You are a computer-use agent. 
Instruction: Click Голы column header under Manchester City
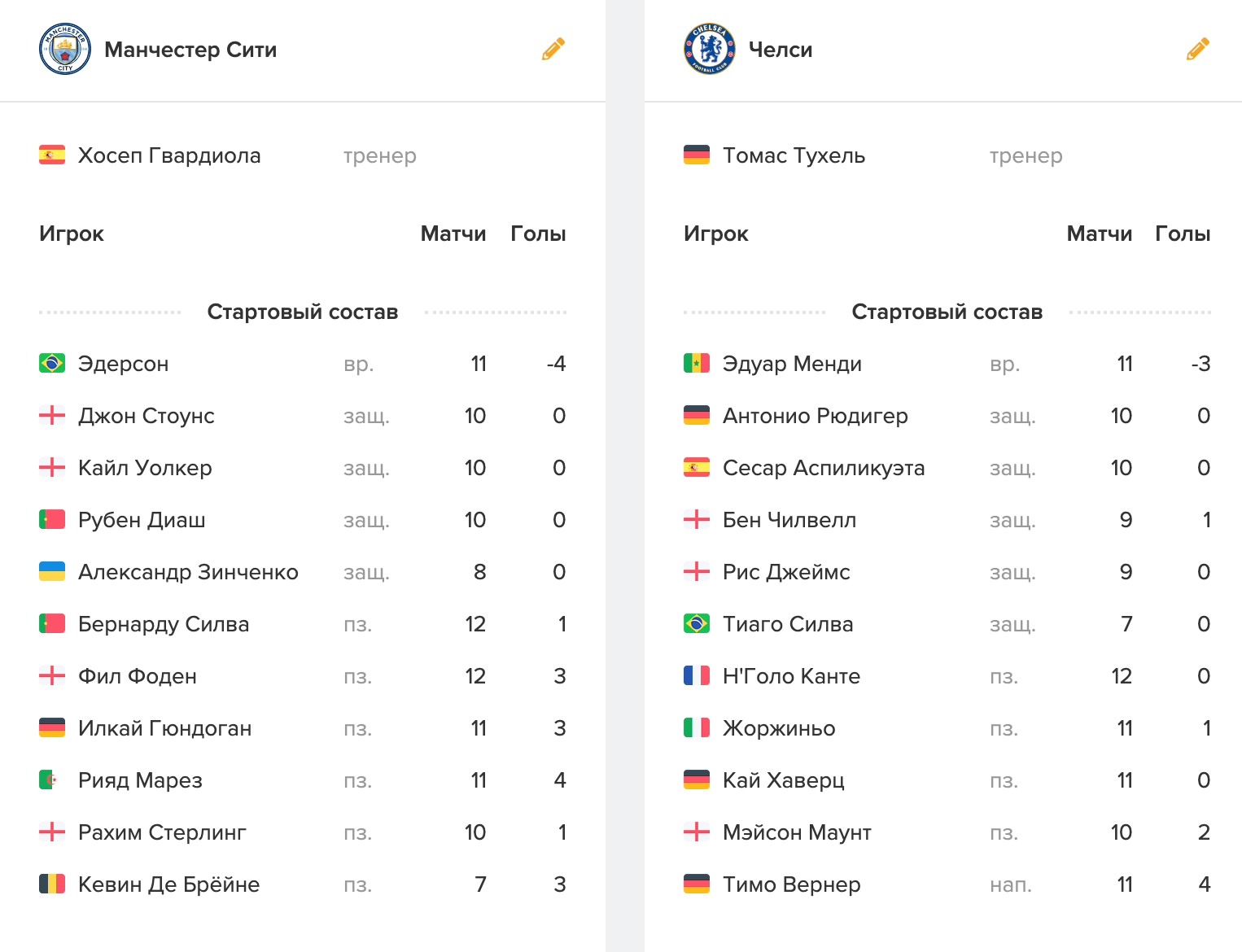click(x=538, y=234)
